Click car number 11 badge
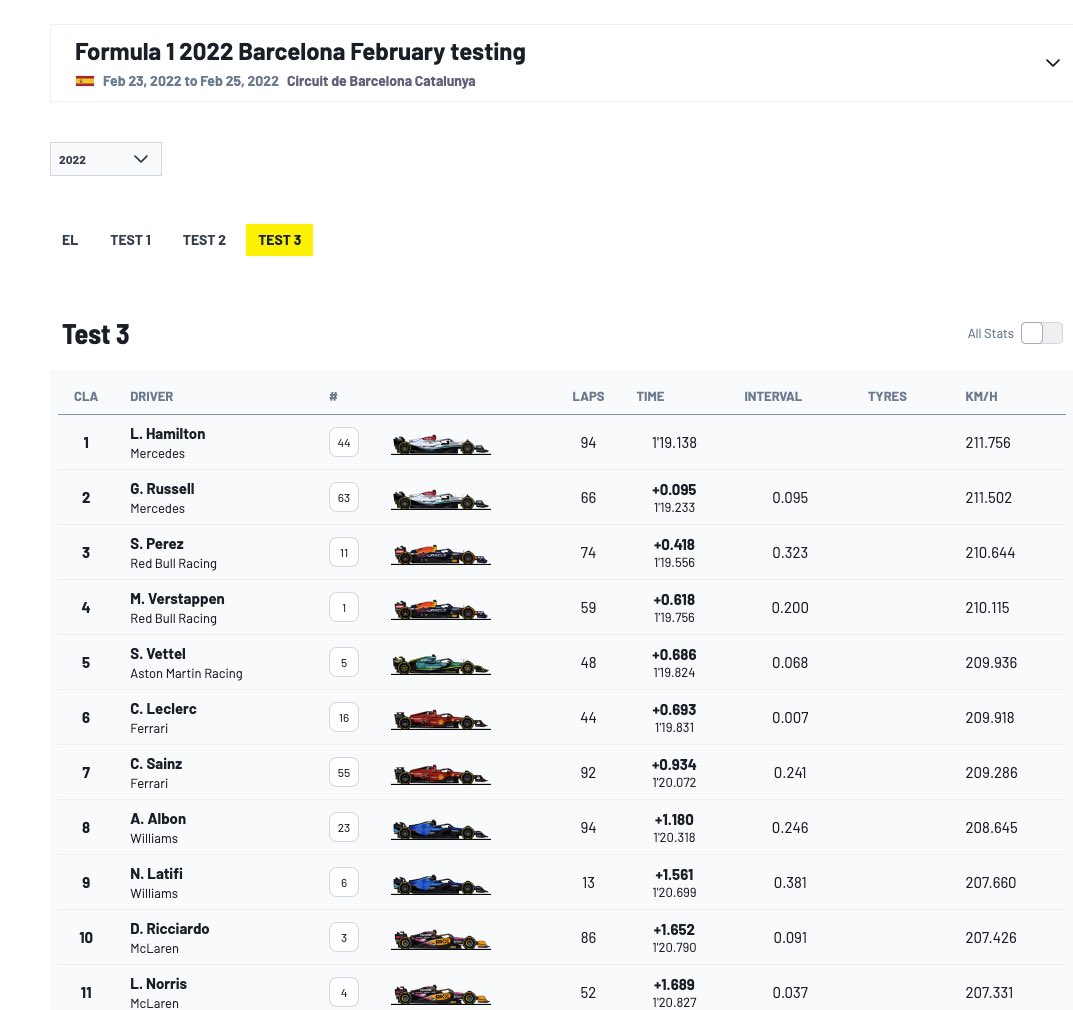Screen dimensions: 1073x1010 (x=344, y=553)
